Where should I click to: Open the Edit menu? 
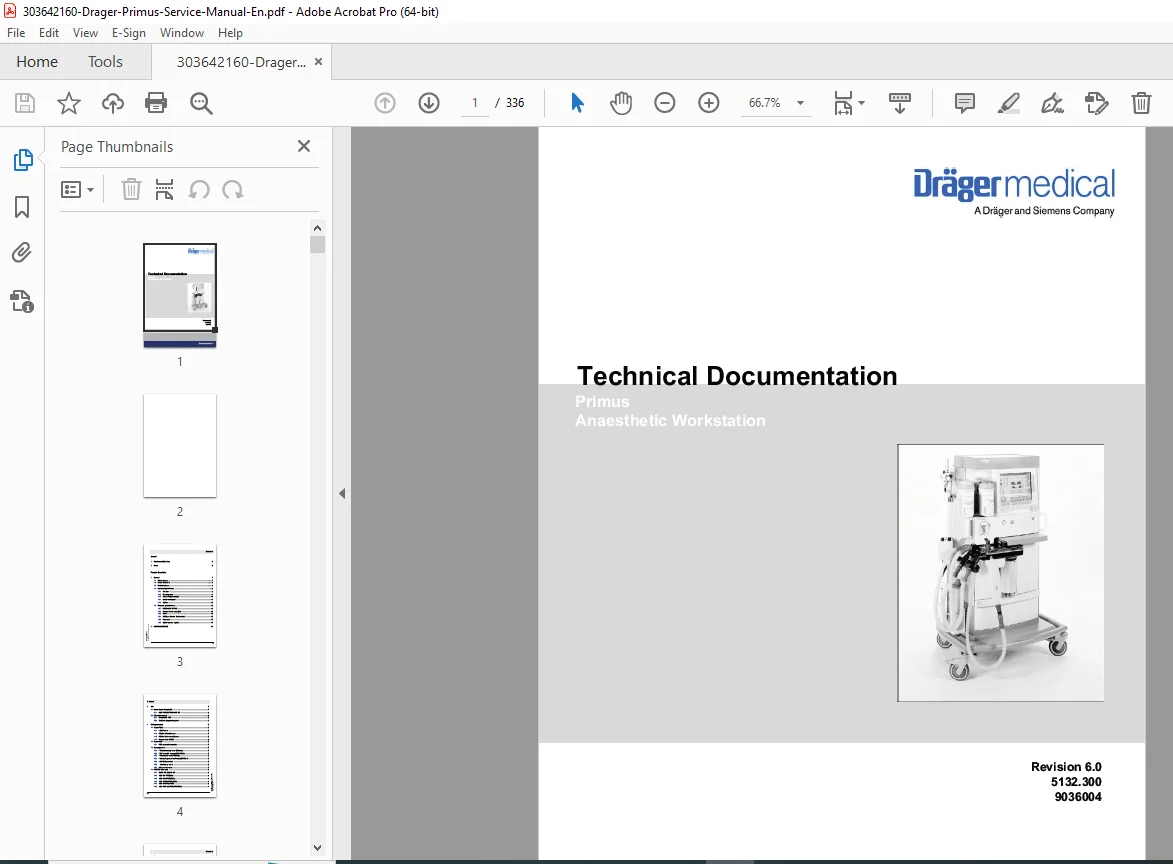pos(49,33)
